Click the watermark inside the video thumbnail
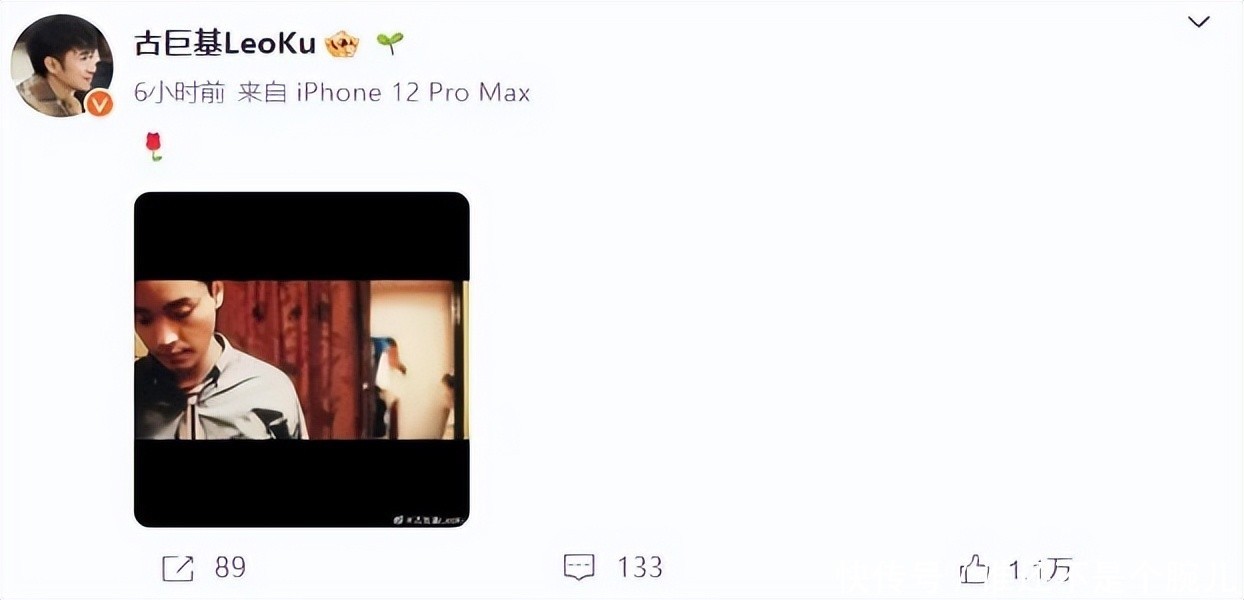This screenshot has width=1244, height=600. tap(429, 519)
